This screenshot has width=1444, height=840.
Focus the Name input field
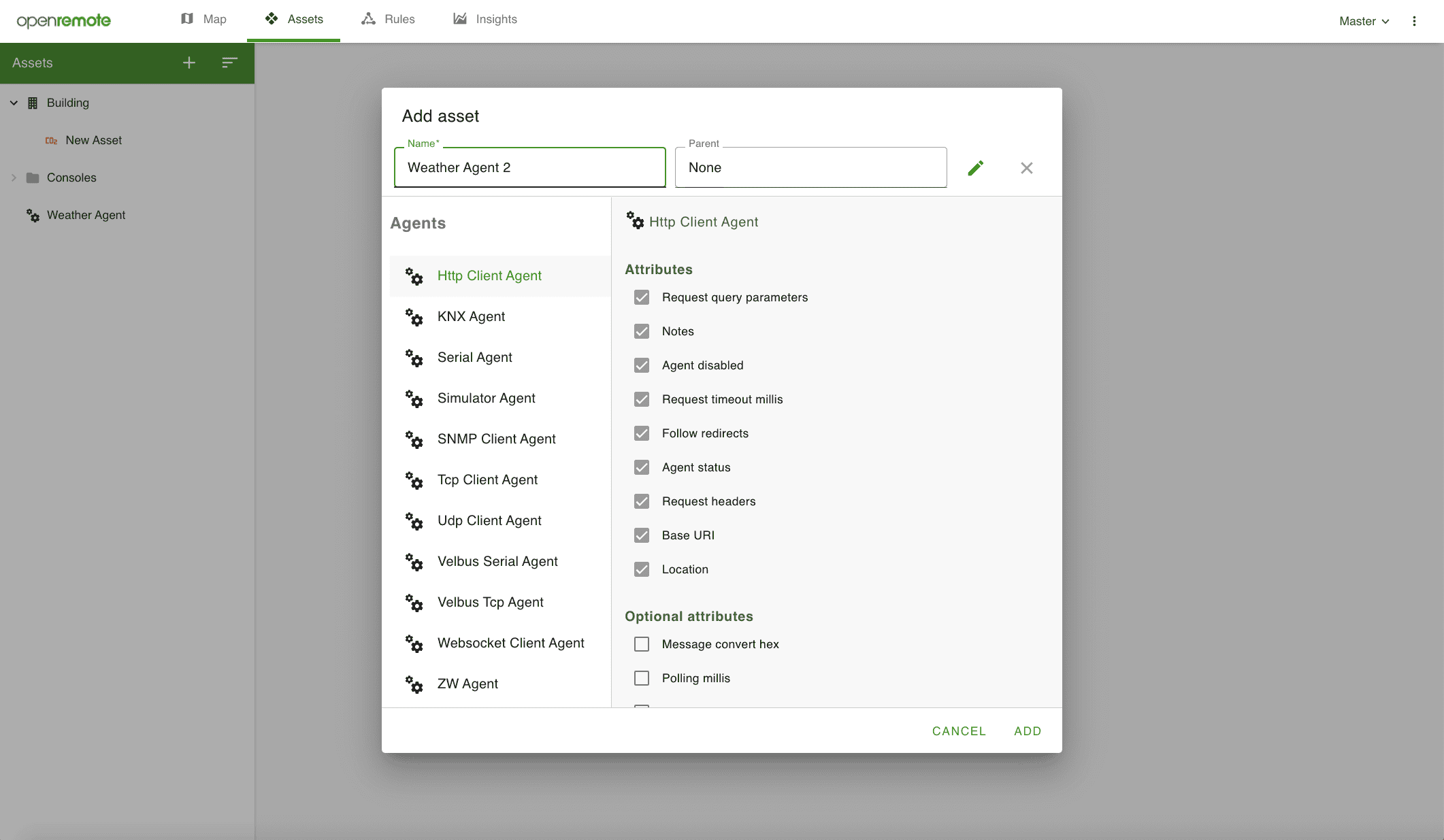coord(529,167)
